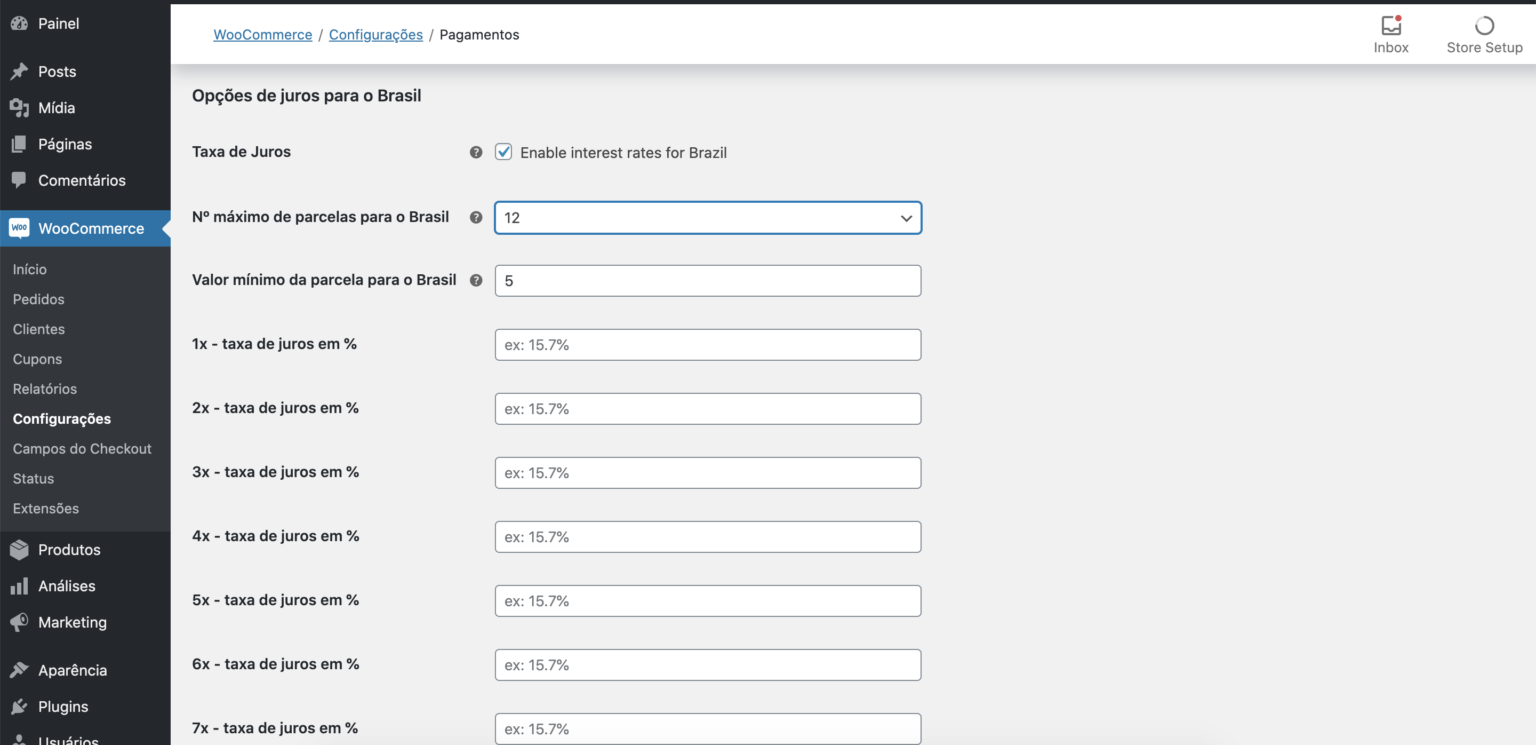Click the 6x taxa de juros field
Viewport: 1536px width, 745px height.
[708, 665]
